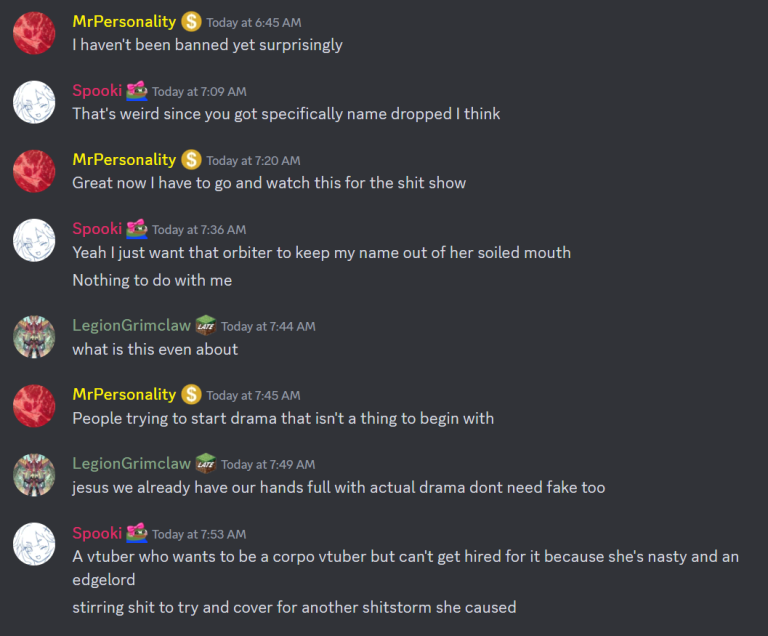Open the MrPersonality username at 7:20 AM
Viewport: 768px width, 636px height.
pyautogui.click(x=124, y=160)
